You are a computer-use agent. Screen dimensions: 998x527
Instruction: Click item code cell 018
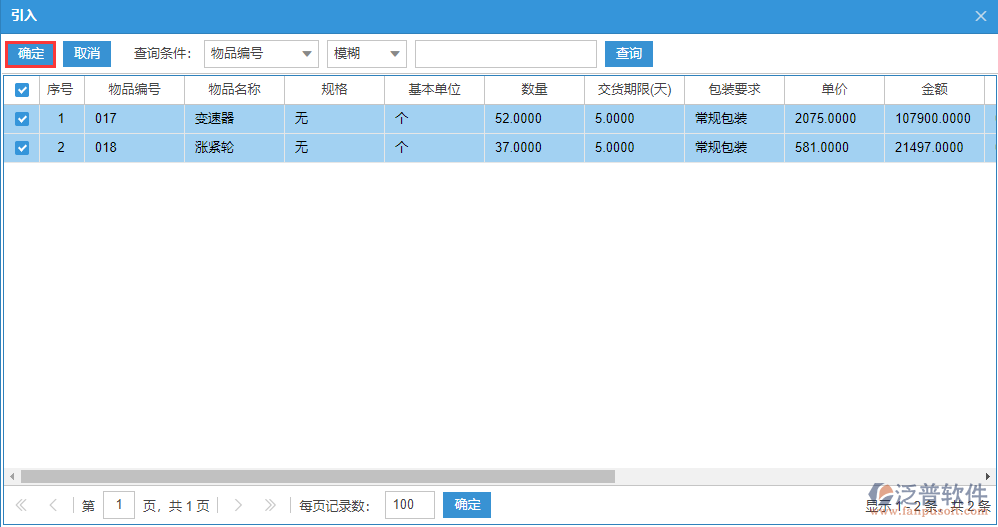(x=134, y=148)
